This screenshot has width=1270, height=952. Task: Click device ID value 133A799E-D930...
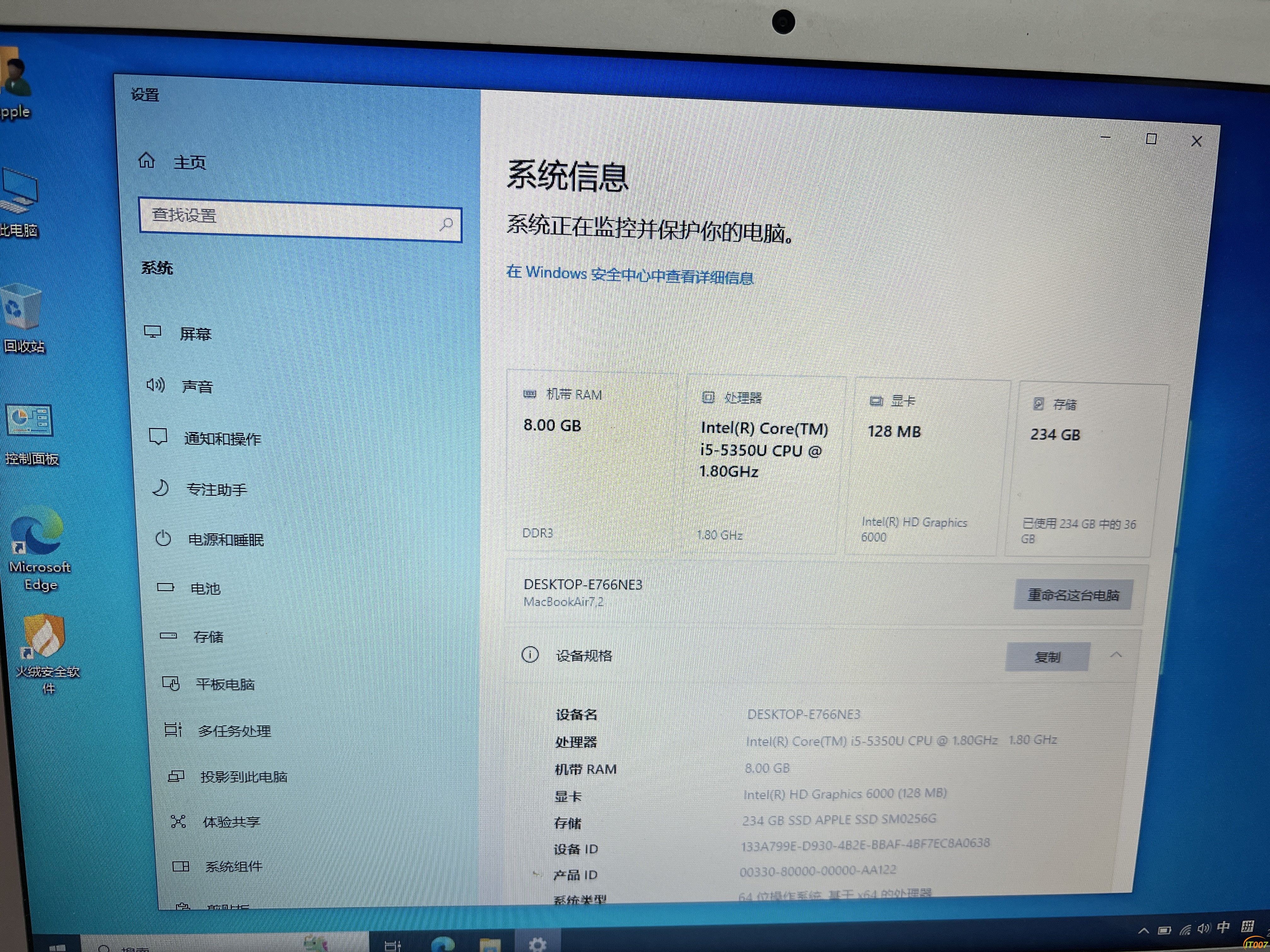[x=865, y=845]
